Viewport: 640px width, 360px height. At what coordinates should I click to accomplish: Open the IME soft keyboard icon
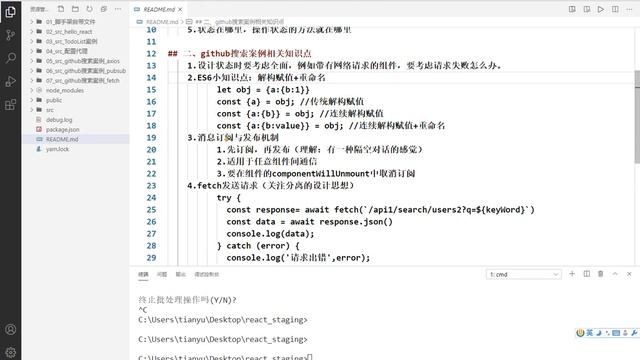pyautogui.click(x=616, y=333)
